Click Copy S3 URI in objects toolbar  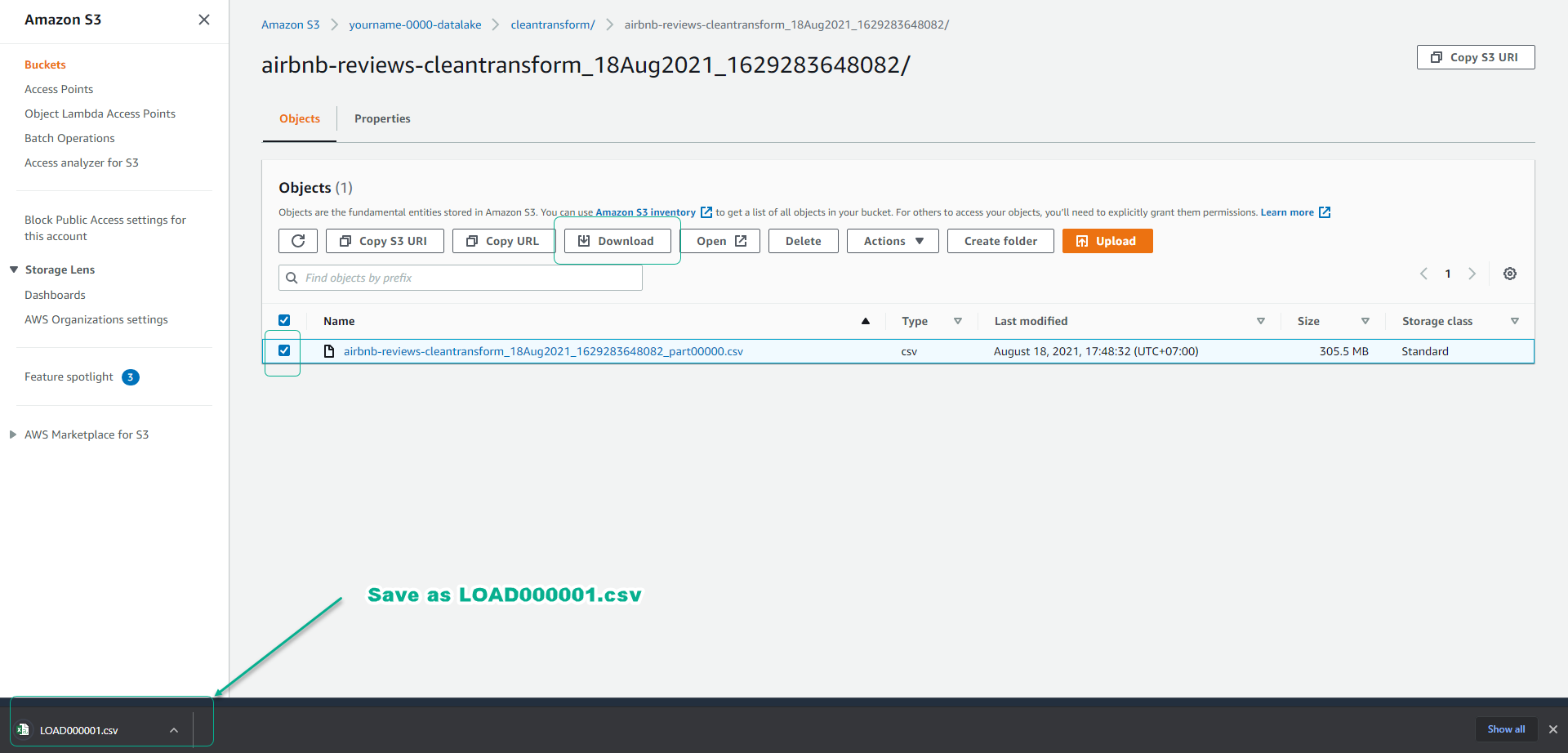tap(385, 241)
